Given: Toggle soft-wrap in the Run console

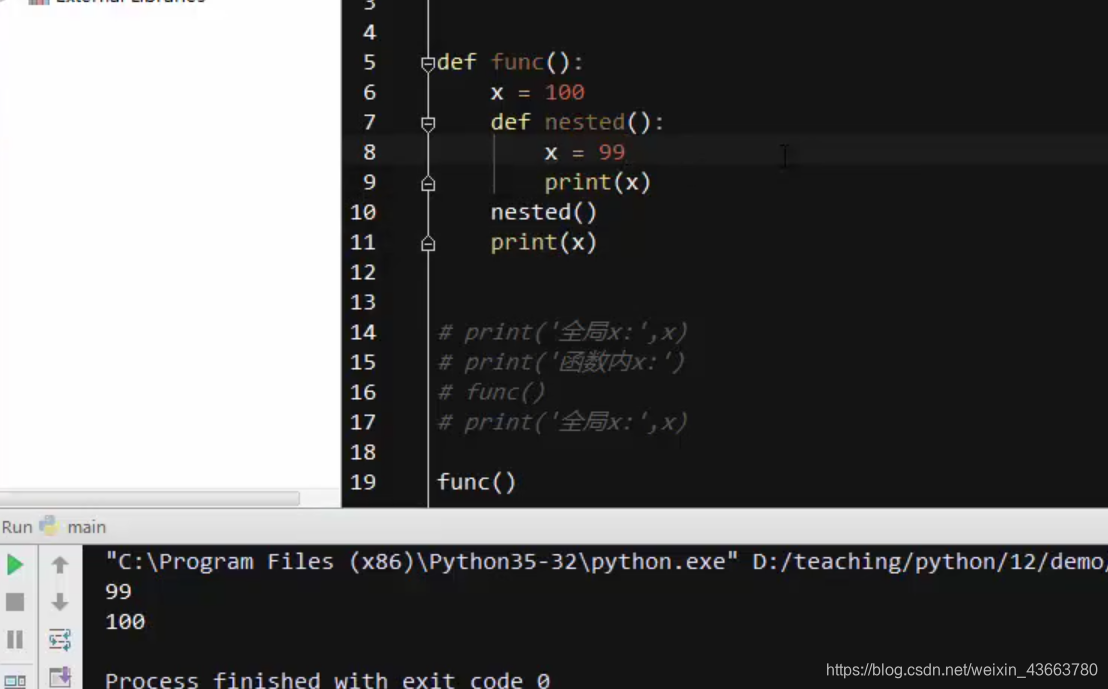Looking at the screenshot, I should pyautogui.click(x=60, y=640).
